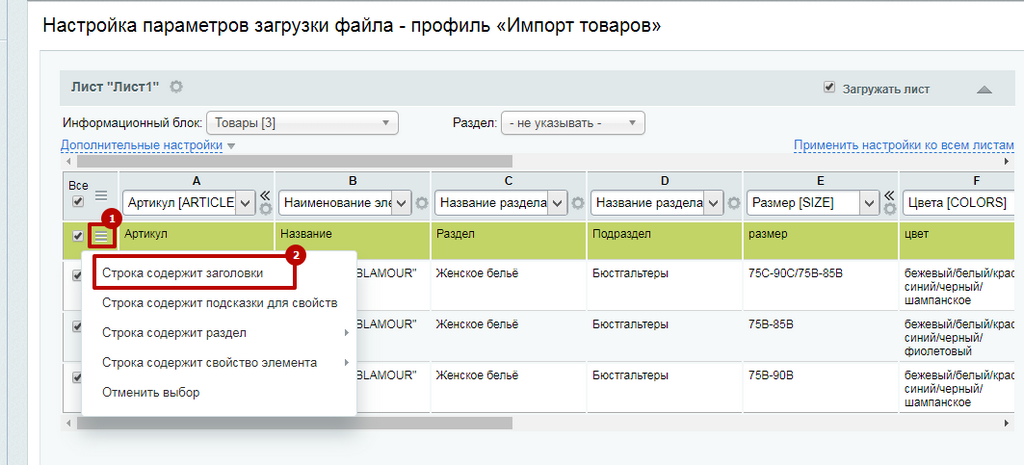
Task: Open column B field dropdown Наименование элемента
Action: point(345,202)
